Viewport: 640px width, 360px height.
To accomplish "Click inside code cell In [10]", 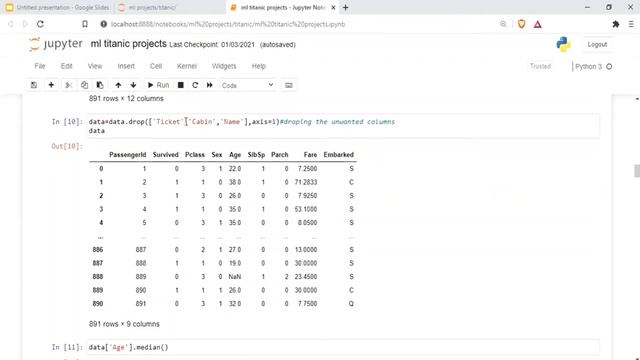I will tap(344, 126).
